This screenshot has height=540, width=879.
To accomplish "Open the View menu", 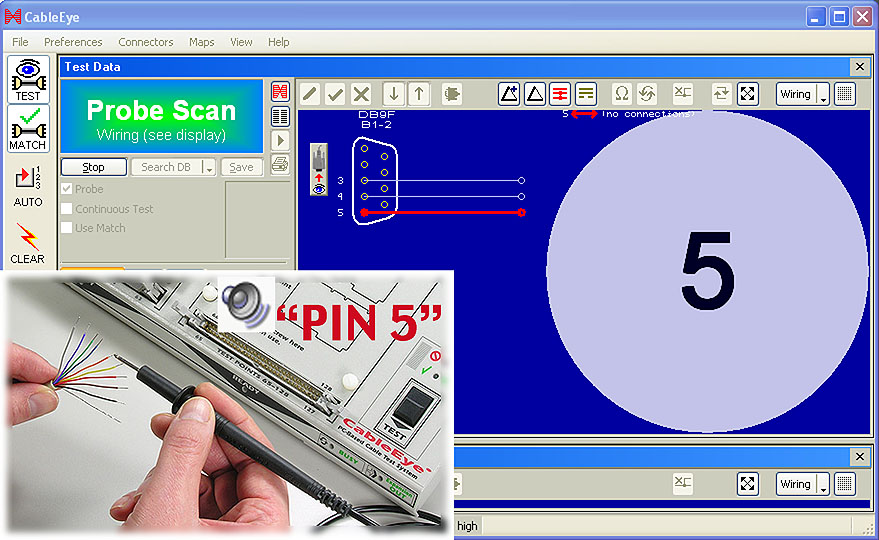I will click(241, 42).
